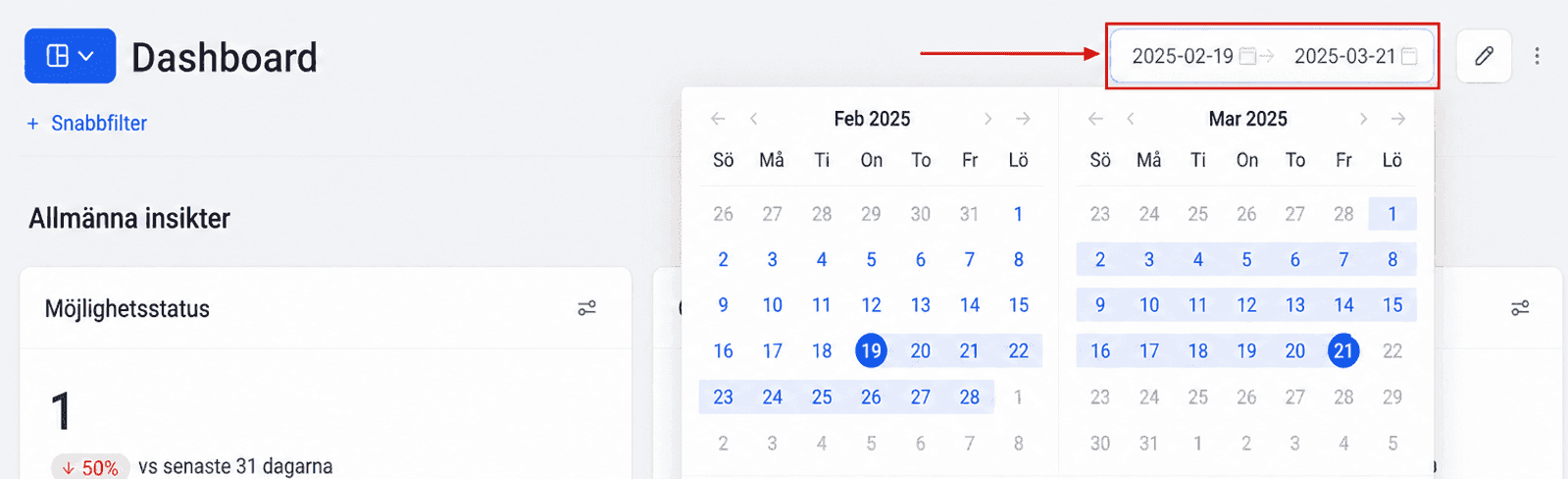Go to previous month in Feb 2025 calendar
The height and width of the screenshot is (479, 1568).
coord(753,119)
